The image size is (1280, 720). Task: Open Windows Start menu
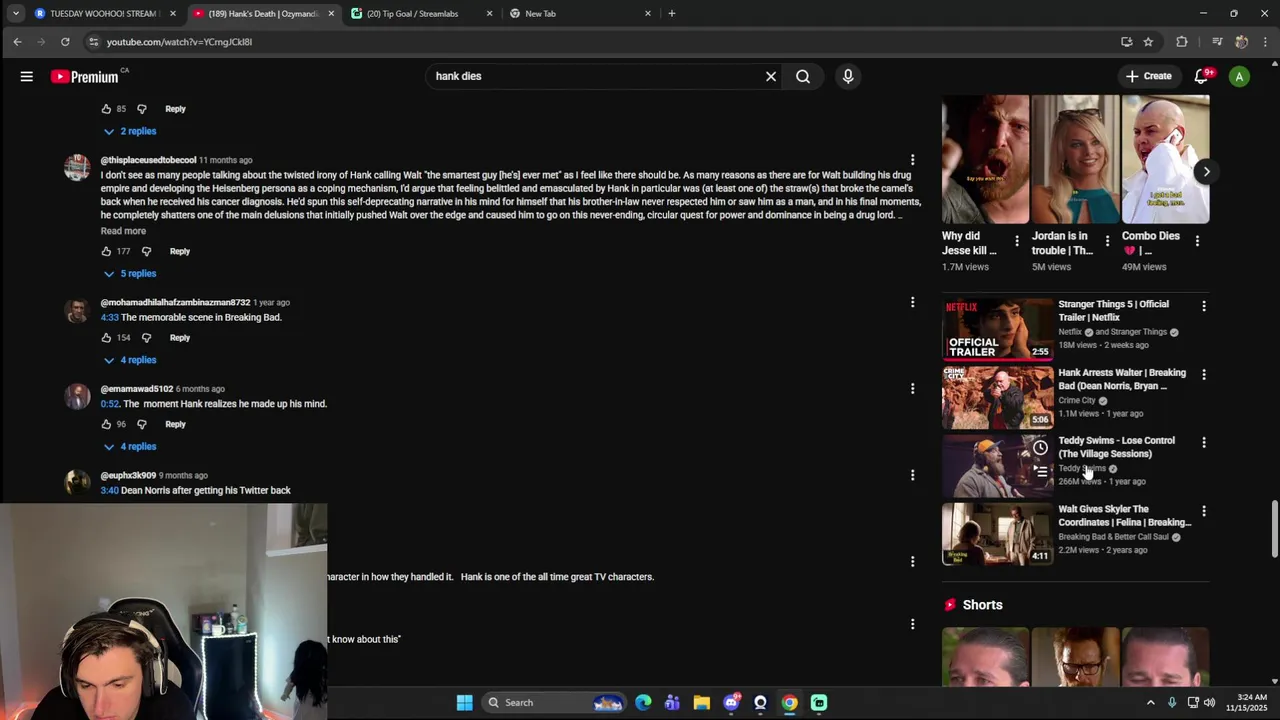pos(464,702)
